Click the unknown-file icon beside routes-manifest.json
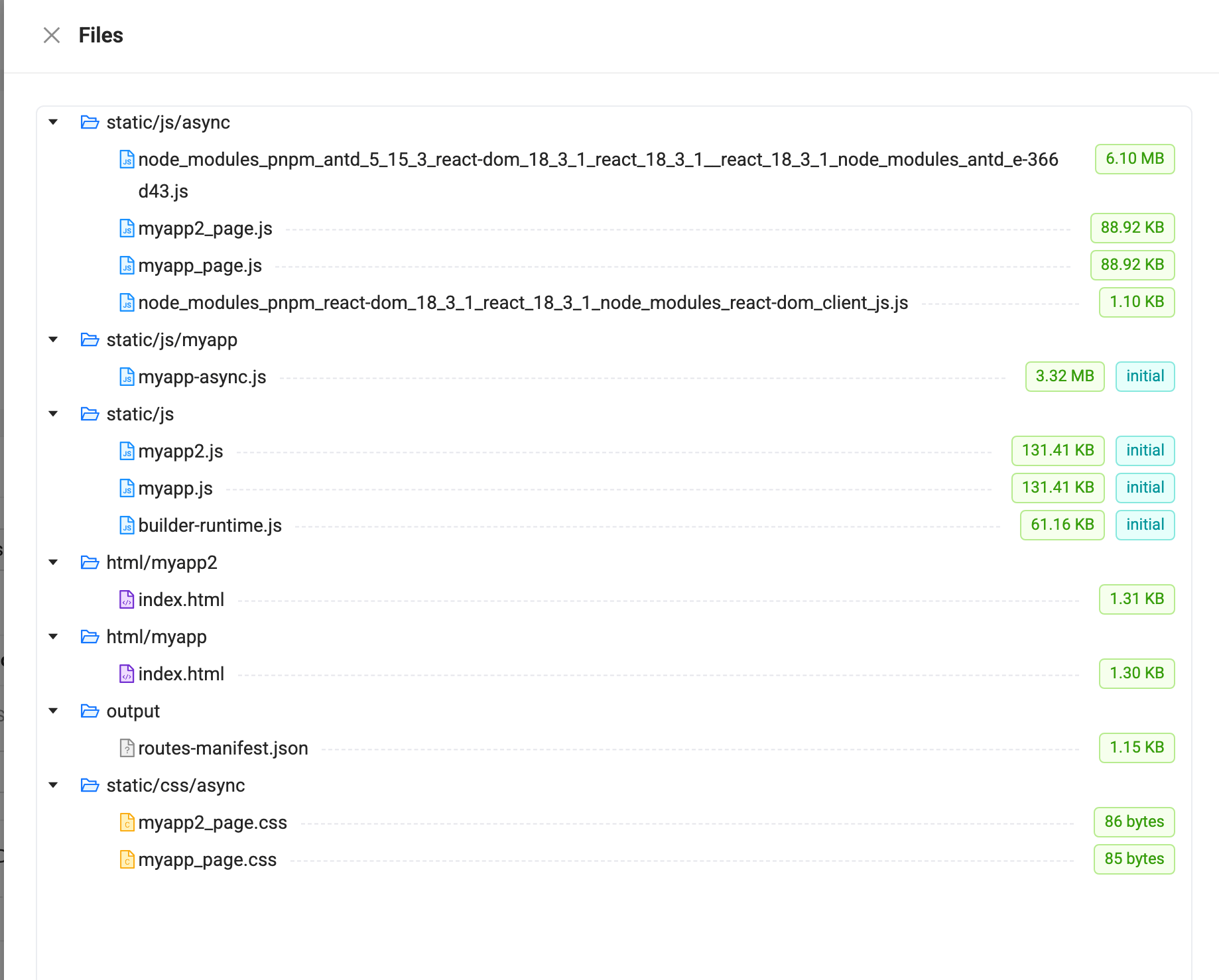Image resolution: width=1219 pixels, height=980 pixels. coord(127,748)
